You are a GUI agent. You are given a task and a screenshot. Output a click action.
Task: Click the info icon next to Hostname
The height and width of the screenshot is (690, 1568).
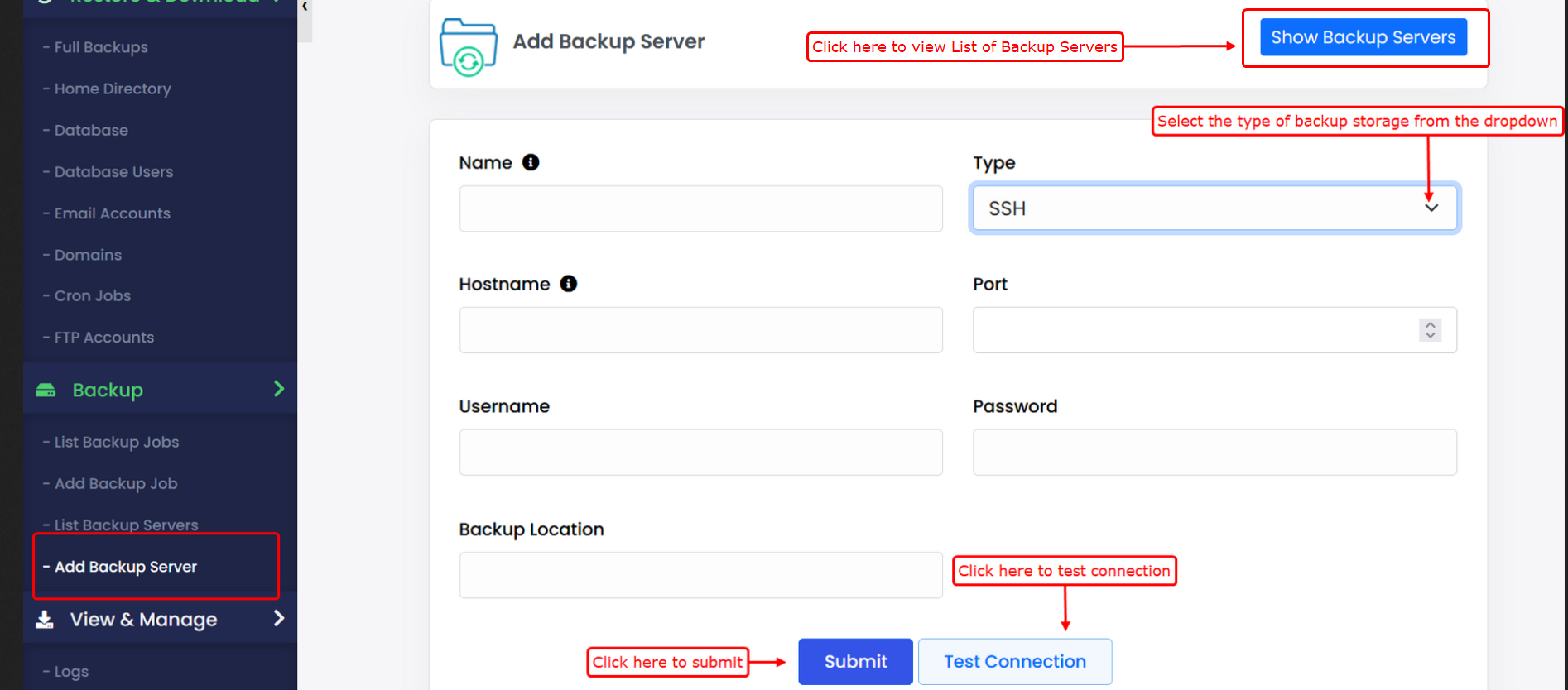click(568, 284)
